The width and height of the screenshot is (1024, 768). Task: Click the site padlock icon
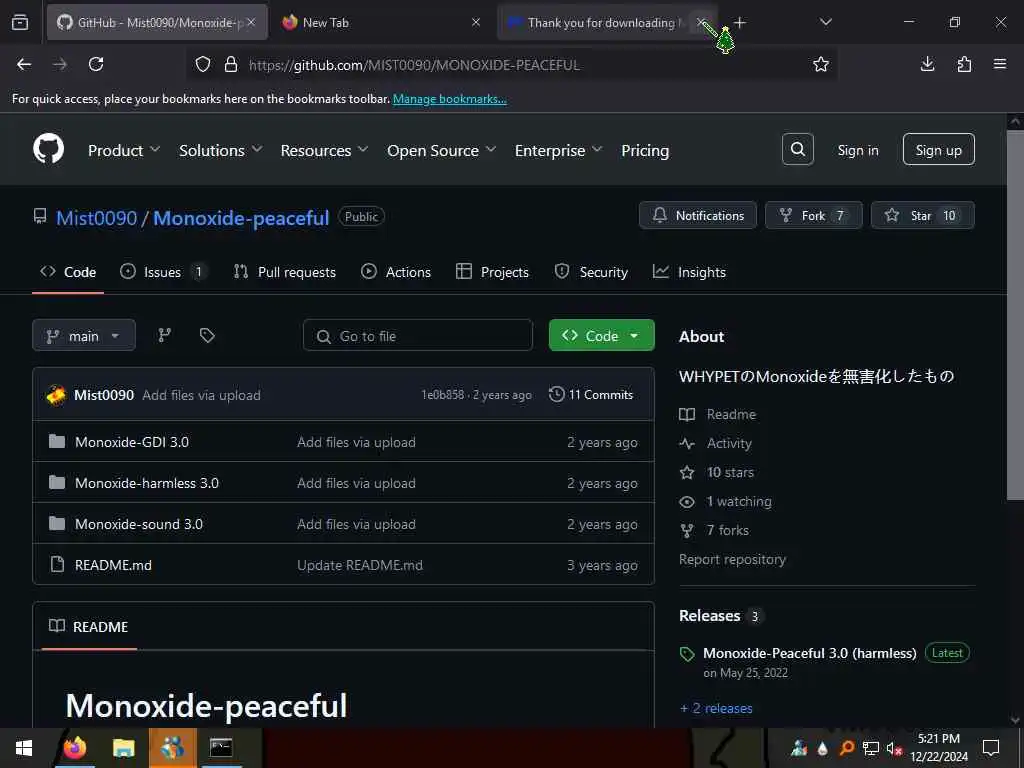tap(231, 64)
